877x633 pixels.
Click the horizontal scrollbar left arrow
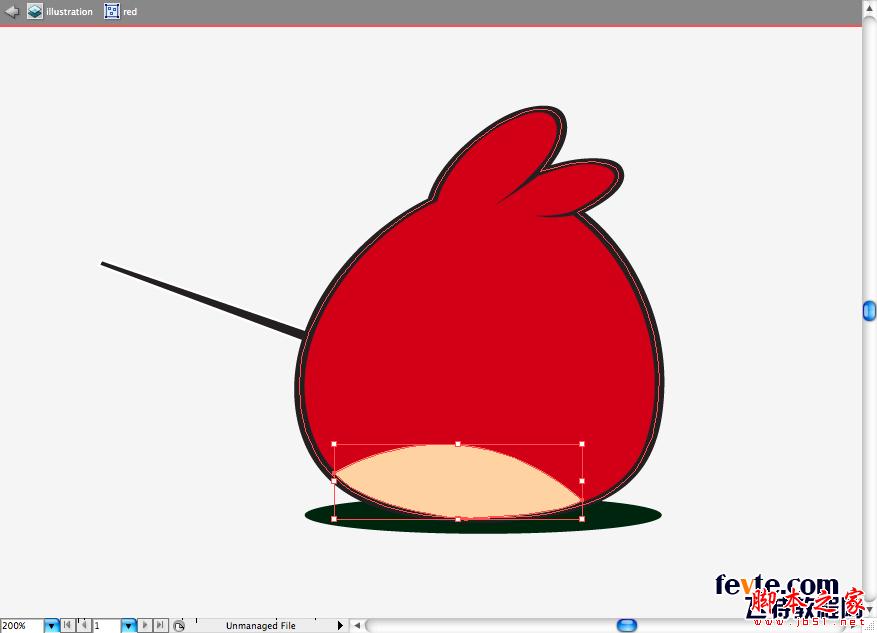(357, 626)
